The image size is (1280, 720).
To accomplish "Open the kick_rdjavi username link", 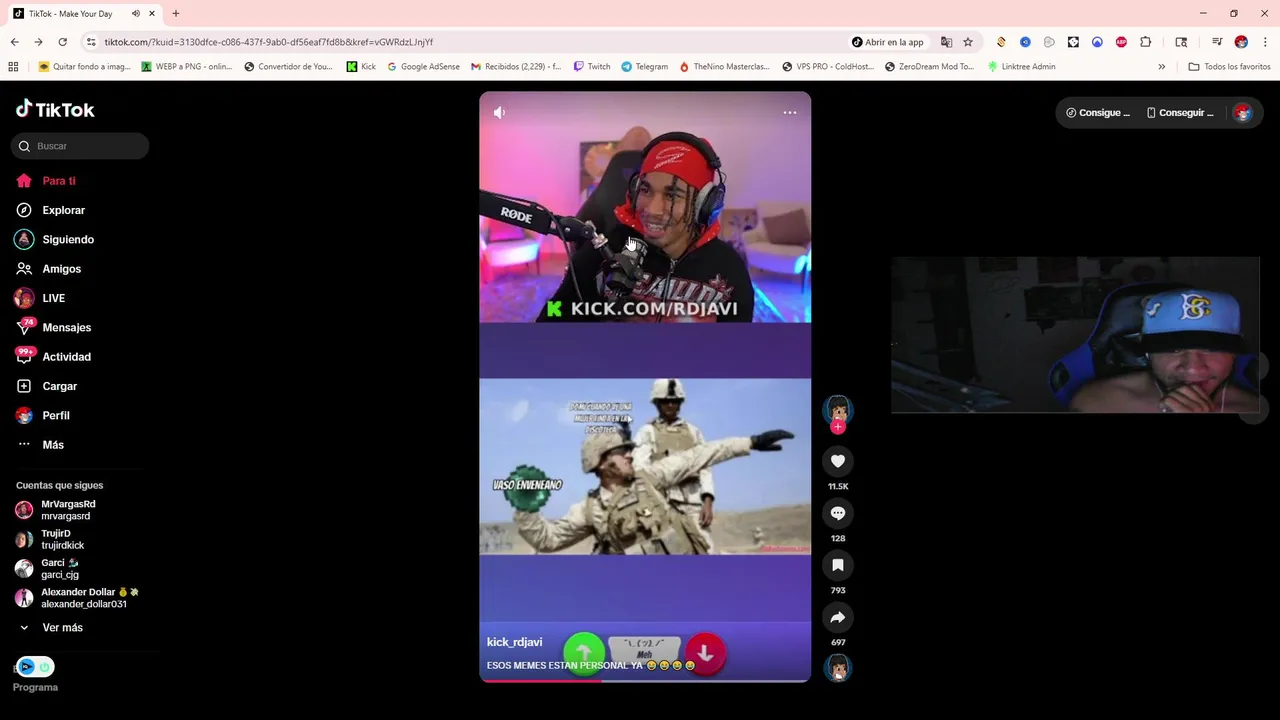I will (x=514, y=642).
